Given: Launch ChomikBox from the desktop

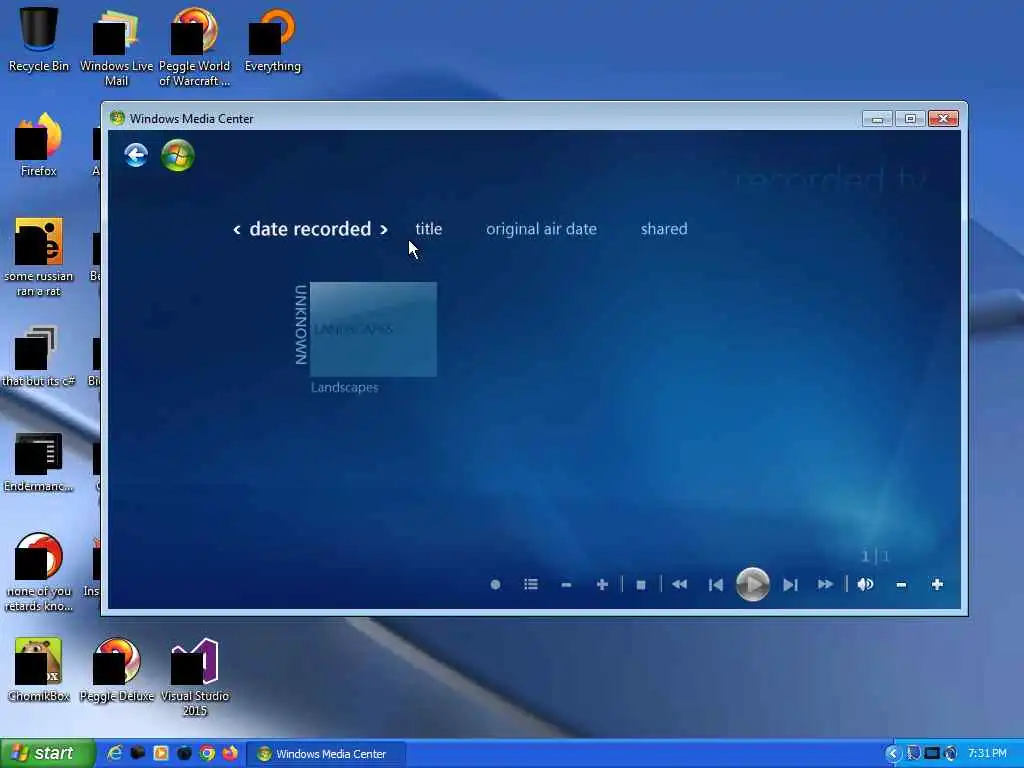Looking at the screenshot, I should pyautogui.click(x=39, y=670).
